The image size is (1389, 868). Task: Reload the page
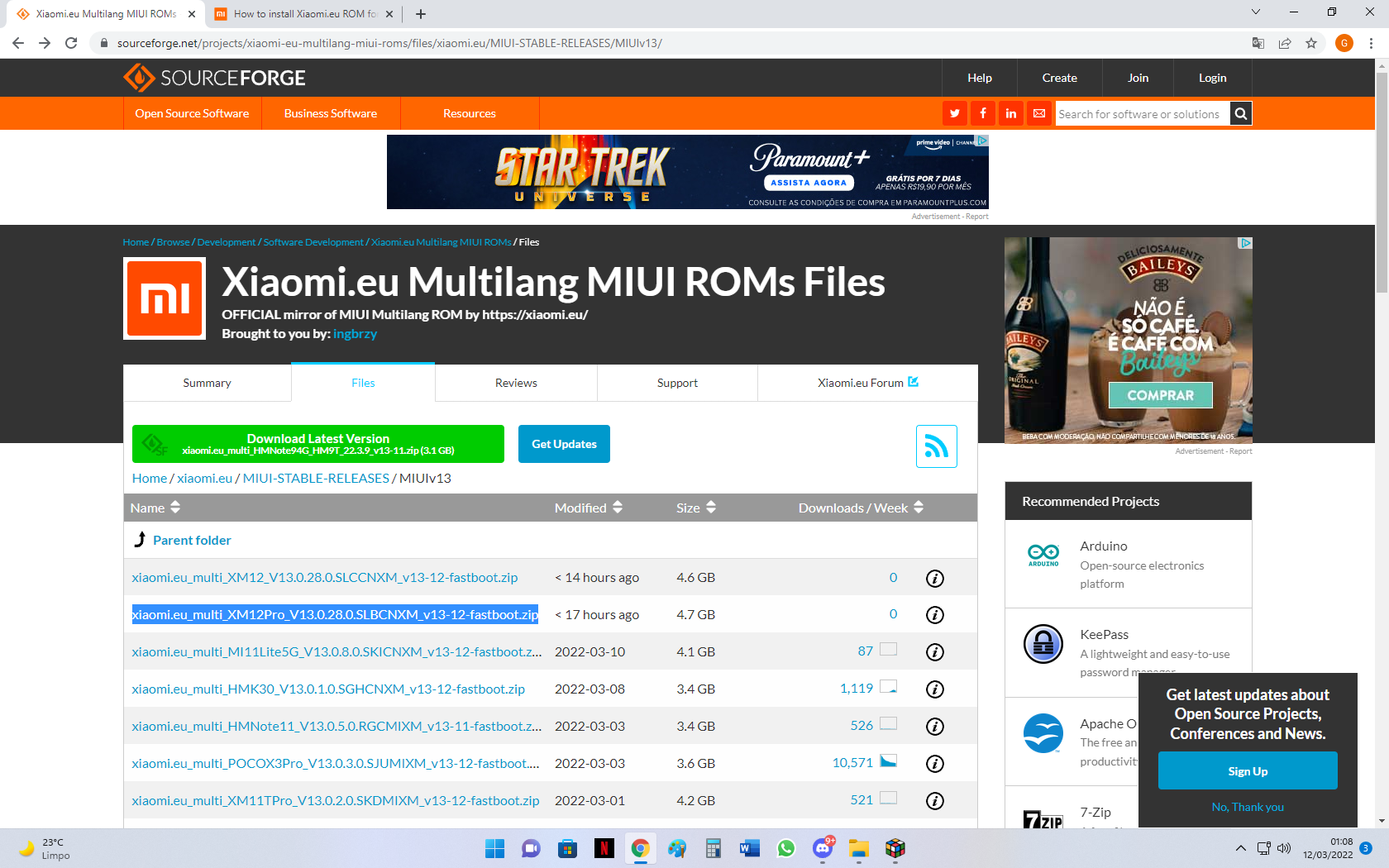coord(71,43)
